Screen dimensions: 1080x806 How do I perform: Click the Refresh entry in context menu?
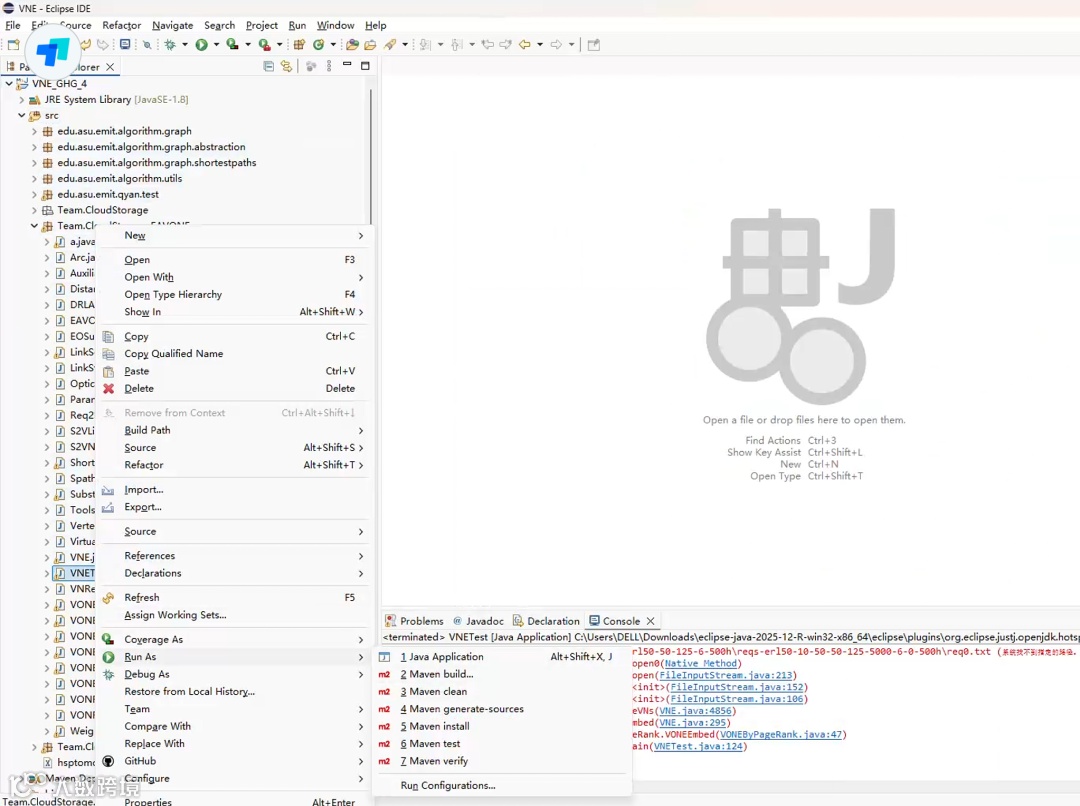(x=234, y=597)
